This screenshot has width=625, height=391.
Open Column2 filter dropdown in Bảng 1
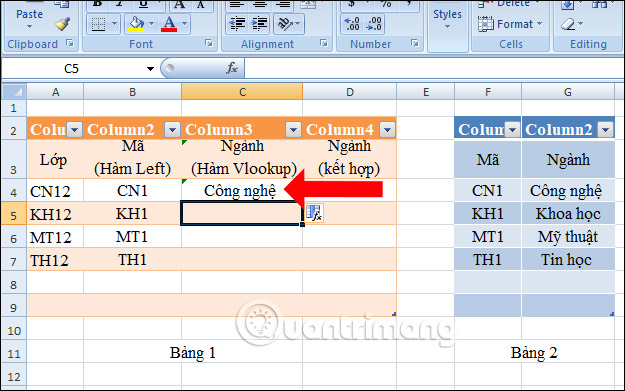point(173,130)
